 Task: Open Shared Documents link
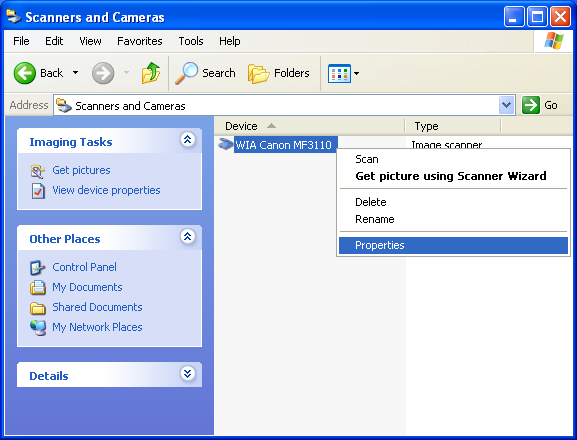[97, 307]
